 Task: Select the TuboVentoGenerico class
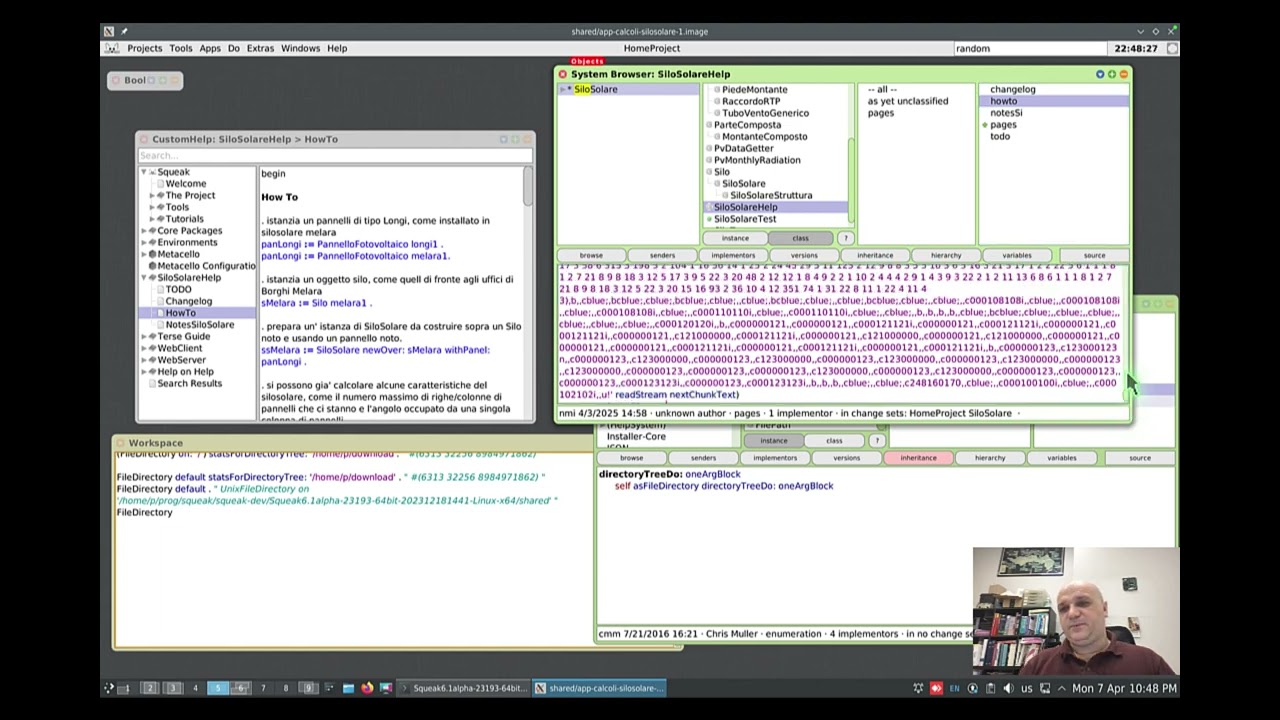[765, 113]
